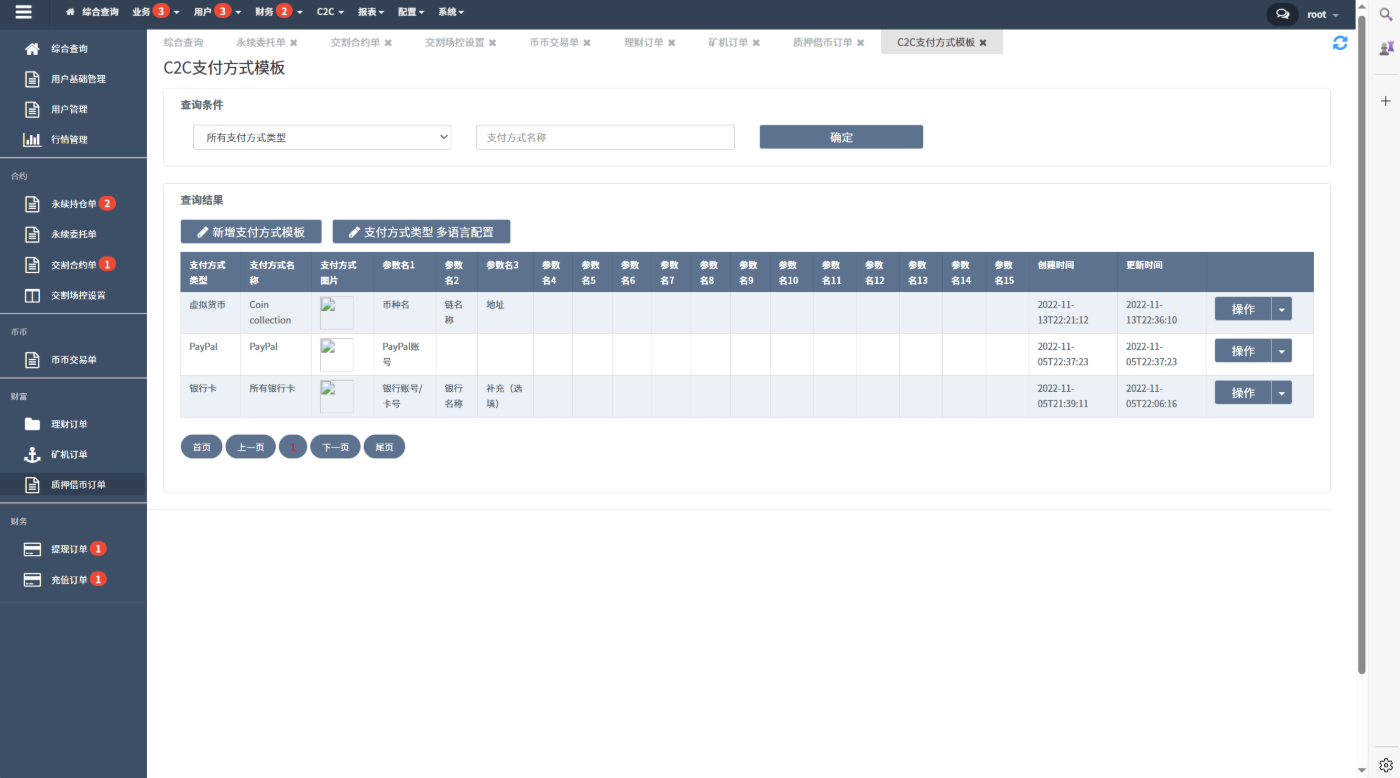1400x778 pixels.
Task: Click the hamburger menu icon
Action: click(23, 13)
